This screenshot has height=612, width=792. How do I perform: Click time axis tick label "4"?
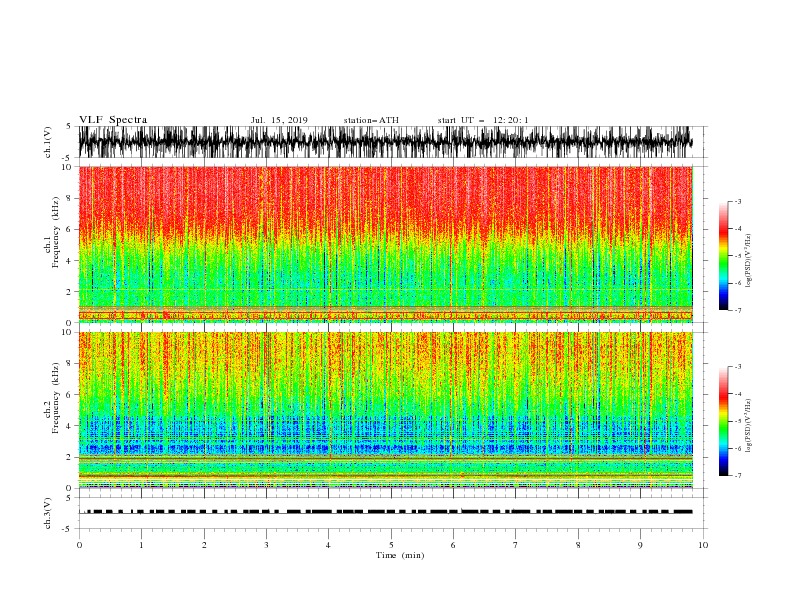pos(328,545)
